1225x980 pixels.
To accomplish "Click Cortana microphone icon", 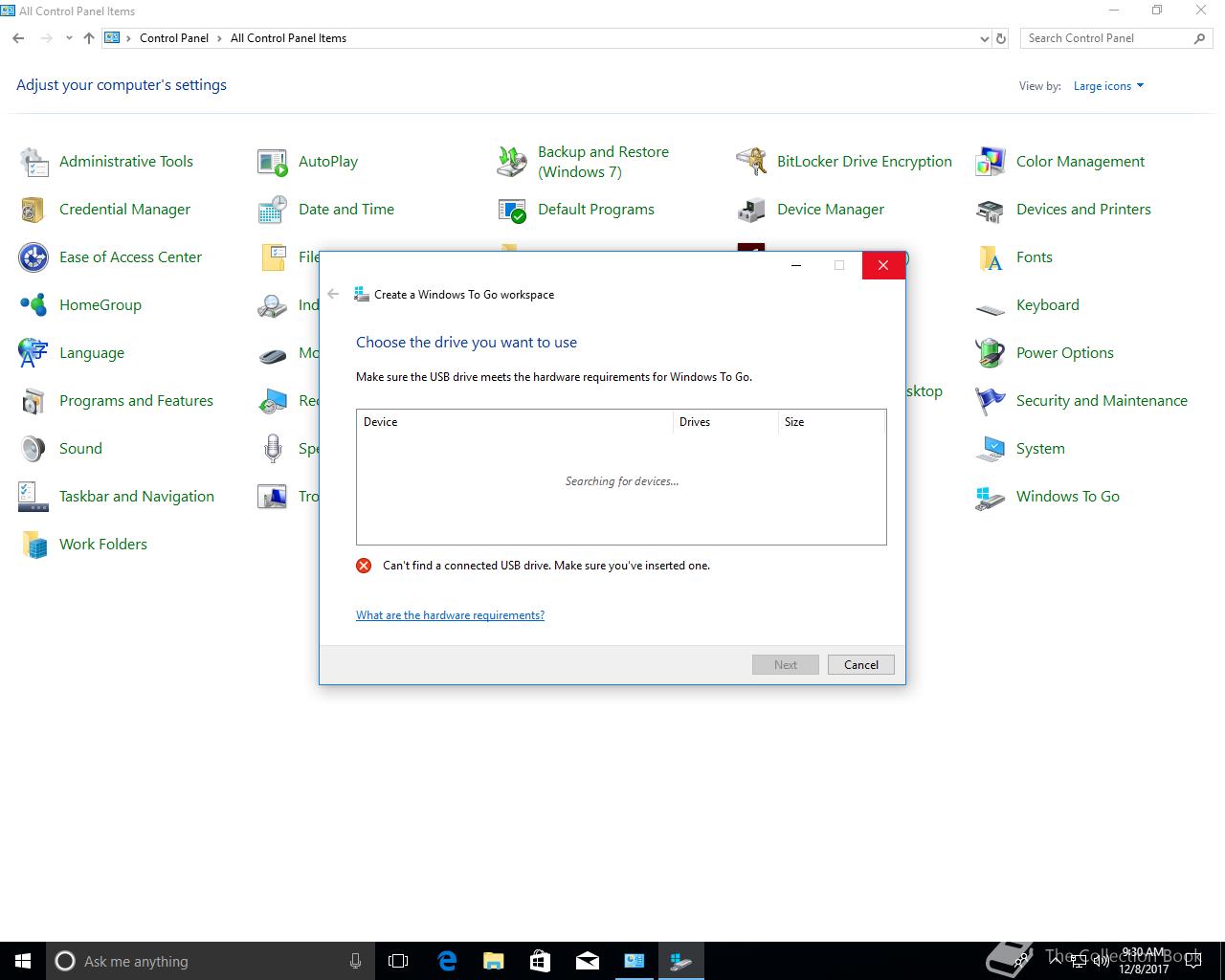I will (356, 961).
